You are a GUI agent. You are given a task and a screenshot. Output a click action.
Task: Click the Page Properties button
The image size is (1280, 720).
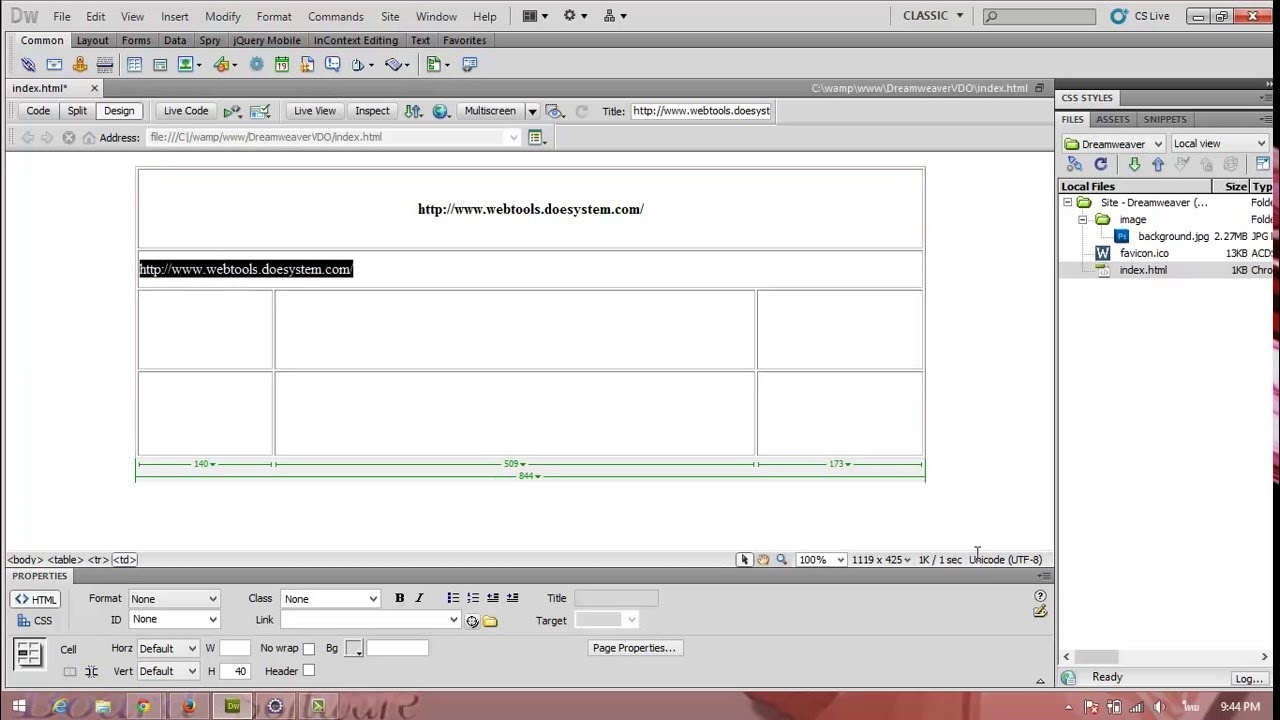click(x=634, y=648)
